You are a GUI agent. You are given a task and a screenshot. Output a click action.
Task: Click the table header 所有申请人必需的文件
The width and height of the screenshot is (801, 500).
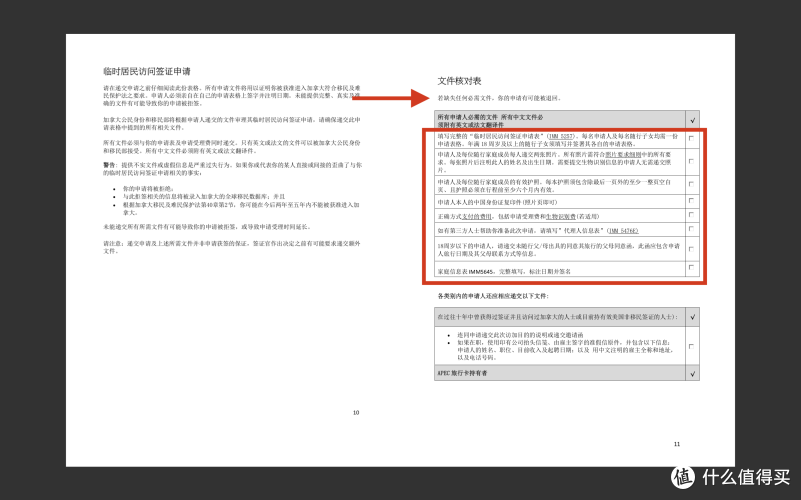(x=468, y=117)
